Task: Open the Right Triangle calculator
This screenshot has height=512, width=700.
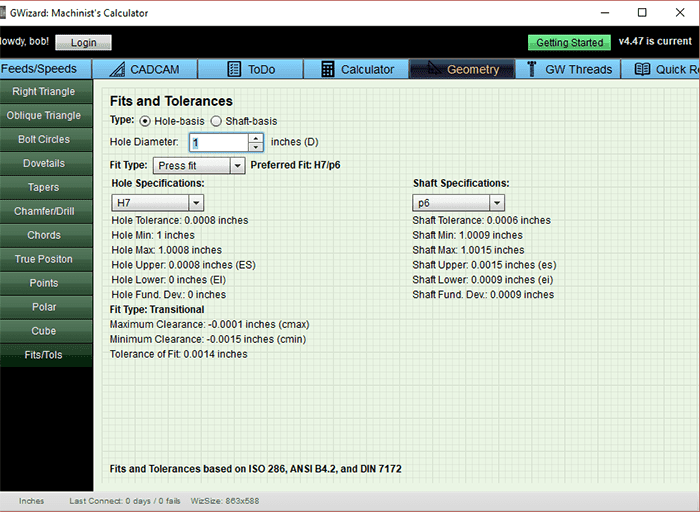Action: coord(46,92)
